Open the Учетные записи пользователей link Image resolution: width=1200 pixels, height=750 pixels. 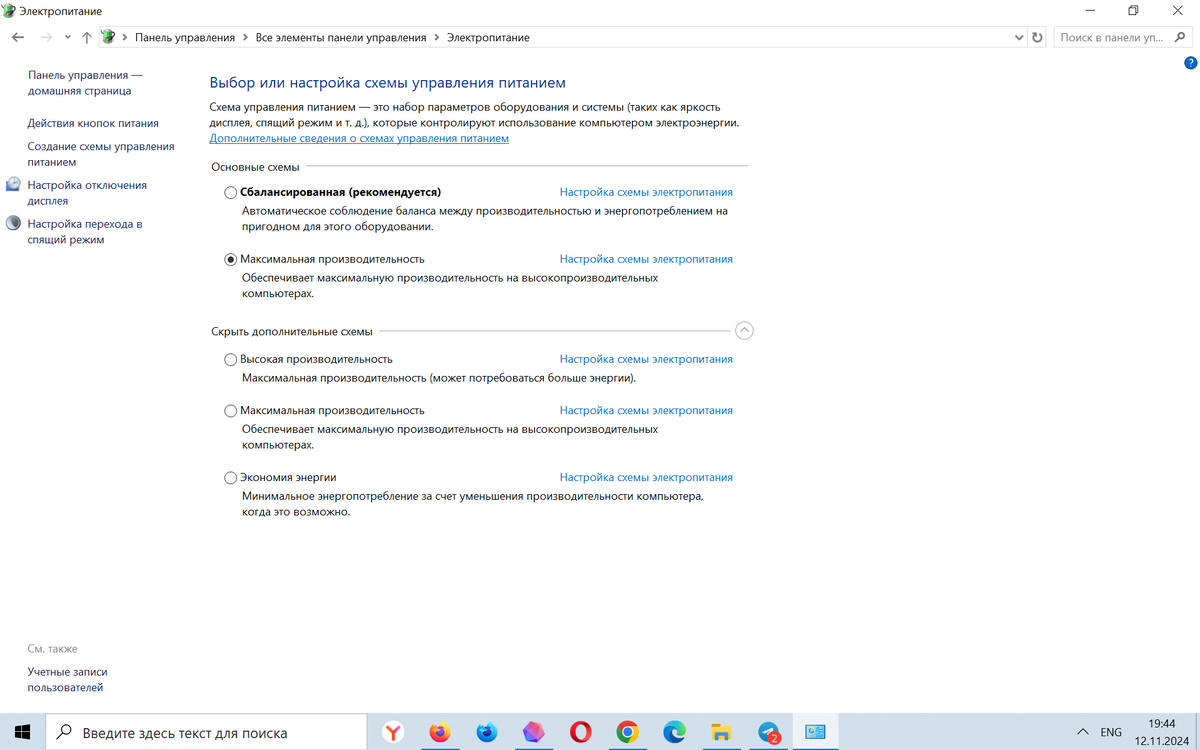[x=67, y=680]
